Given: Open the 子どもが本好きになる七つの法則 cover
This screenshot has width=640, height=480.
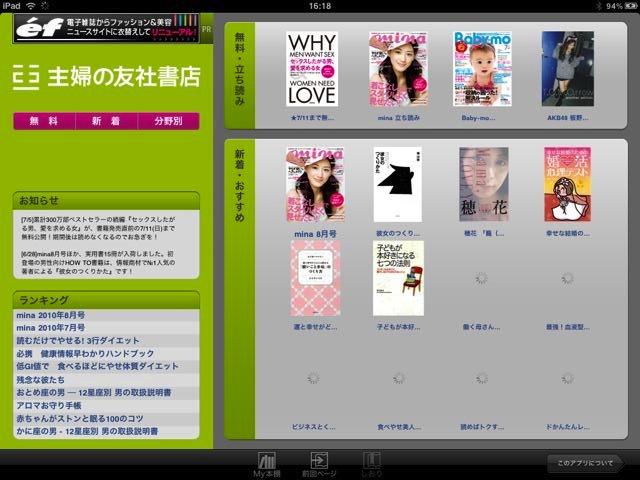Looking at the screenshot, I should [x=398, y=278].
